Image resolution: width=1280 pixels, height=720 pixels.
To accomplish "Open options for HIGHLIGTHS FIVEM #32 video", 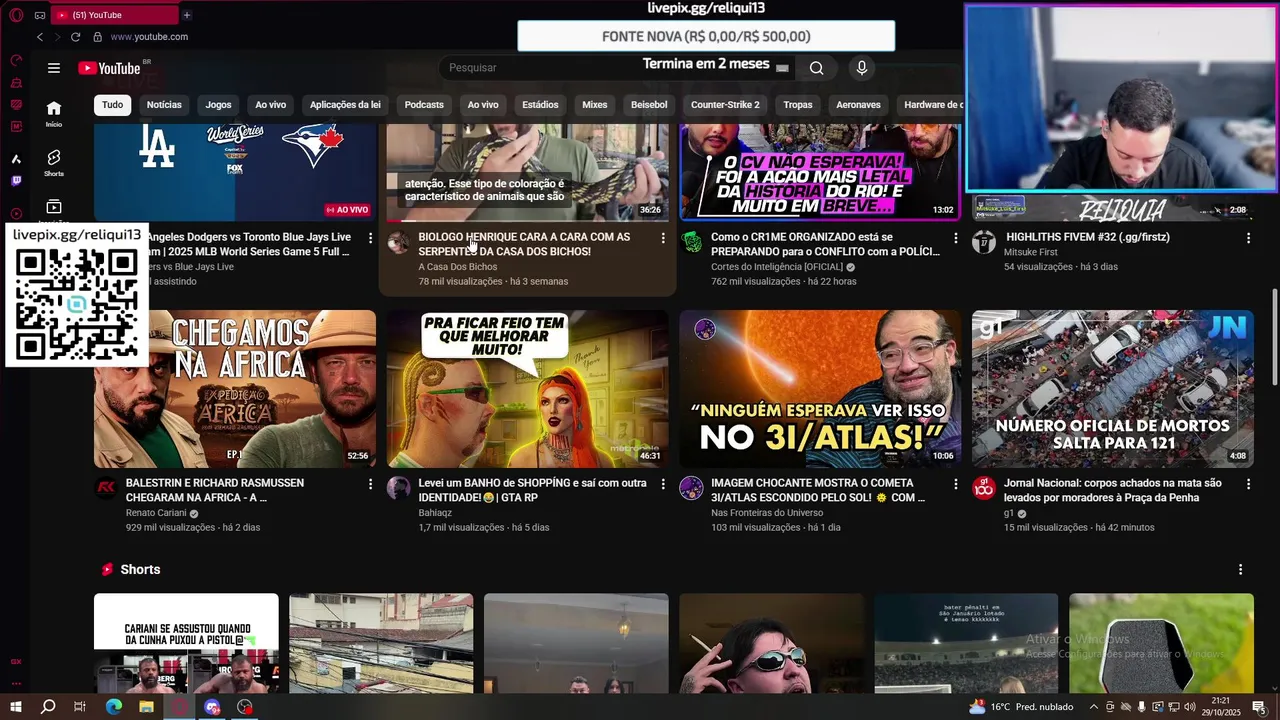I will 1248,238.
